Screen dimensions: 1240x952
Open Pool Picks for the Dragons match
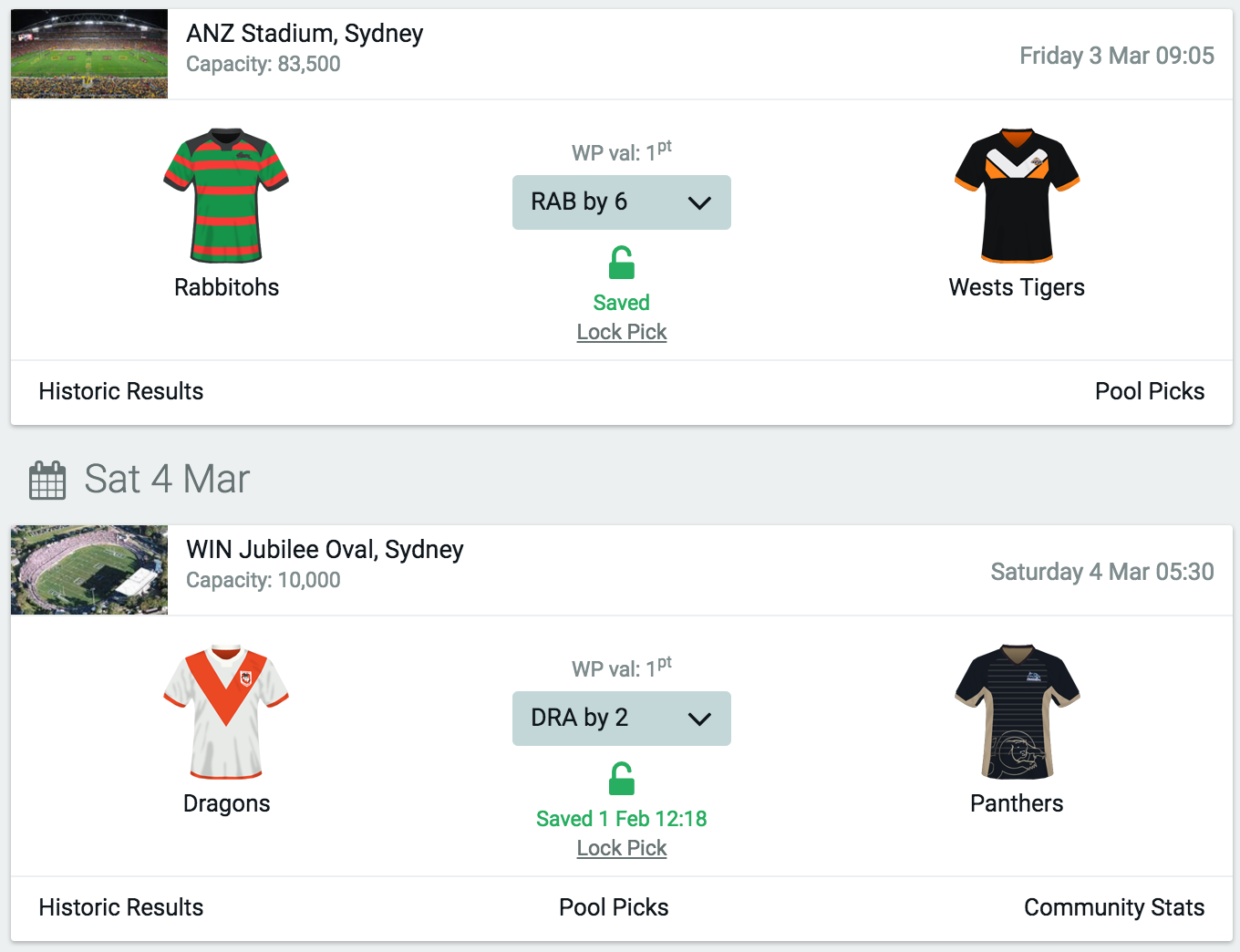point(613,907)
